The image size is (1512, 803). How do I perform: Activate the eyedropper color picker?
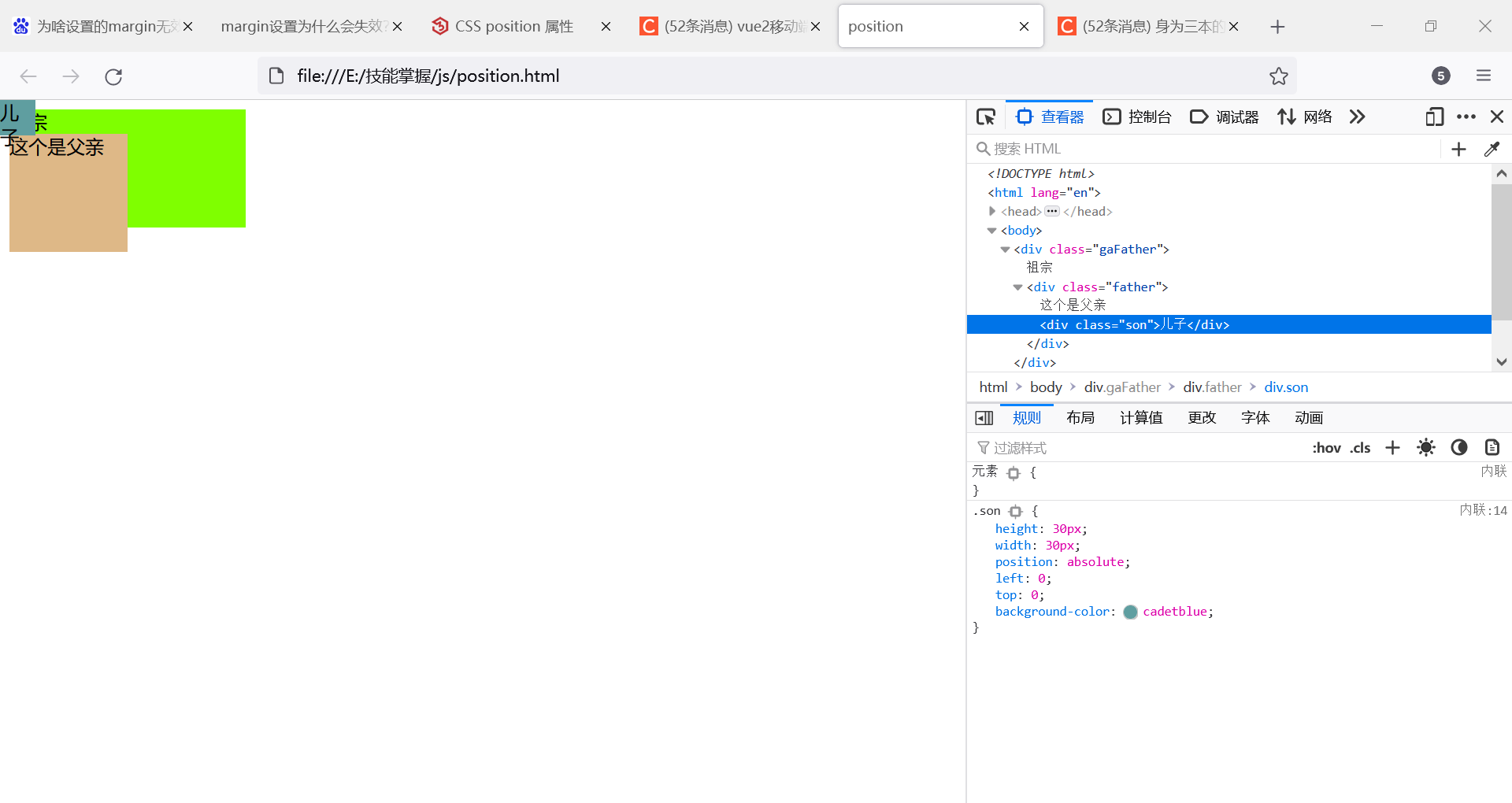tap(1493, 149)
